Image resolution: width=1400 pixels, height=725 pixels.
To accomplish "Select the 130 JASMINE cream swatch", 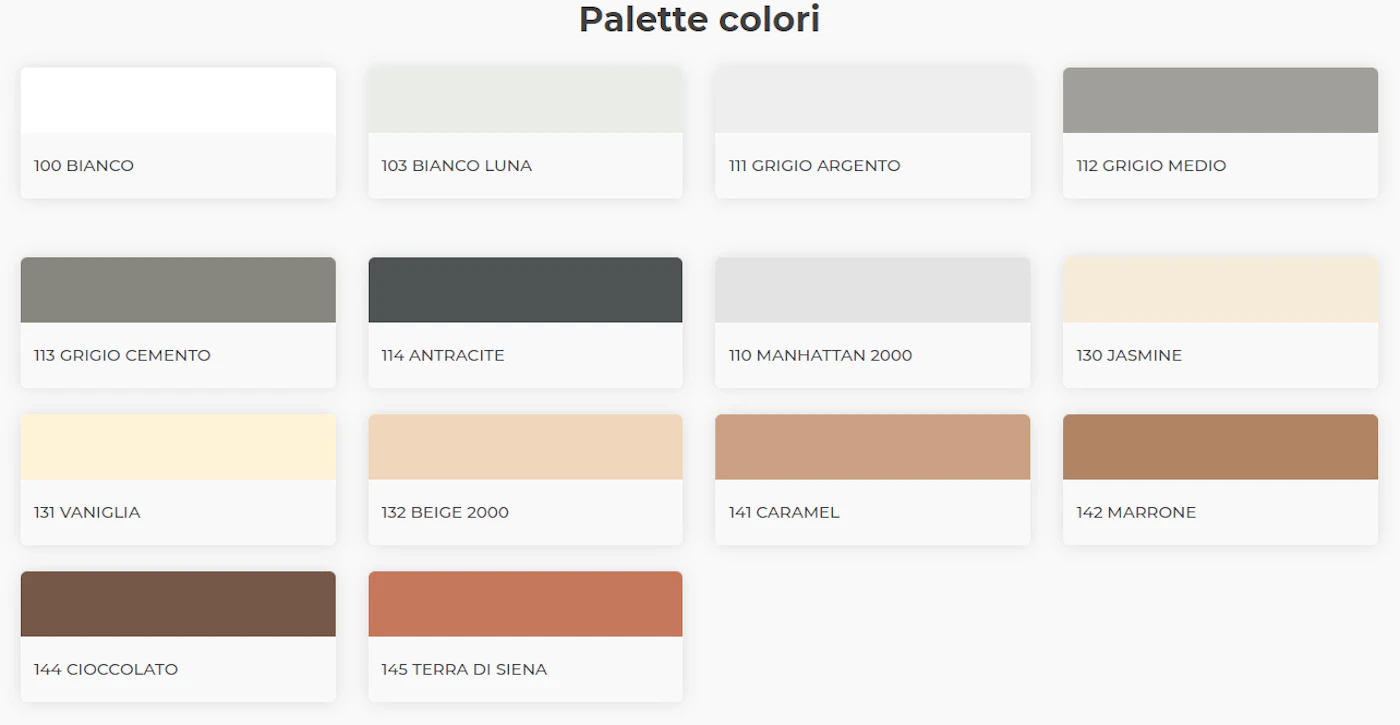I will [x=1220, y=290].
